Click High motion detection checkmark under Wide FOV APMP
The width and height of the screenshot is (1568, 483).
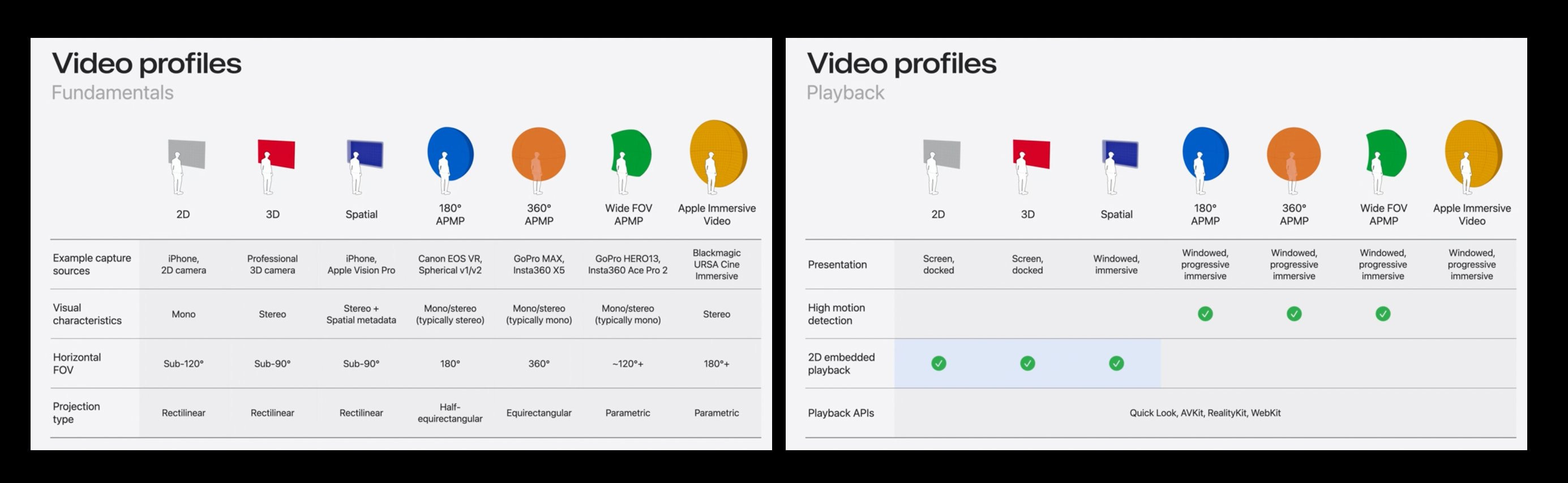pyautogui.click(x=1383, y=314)
